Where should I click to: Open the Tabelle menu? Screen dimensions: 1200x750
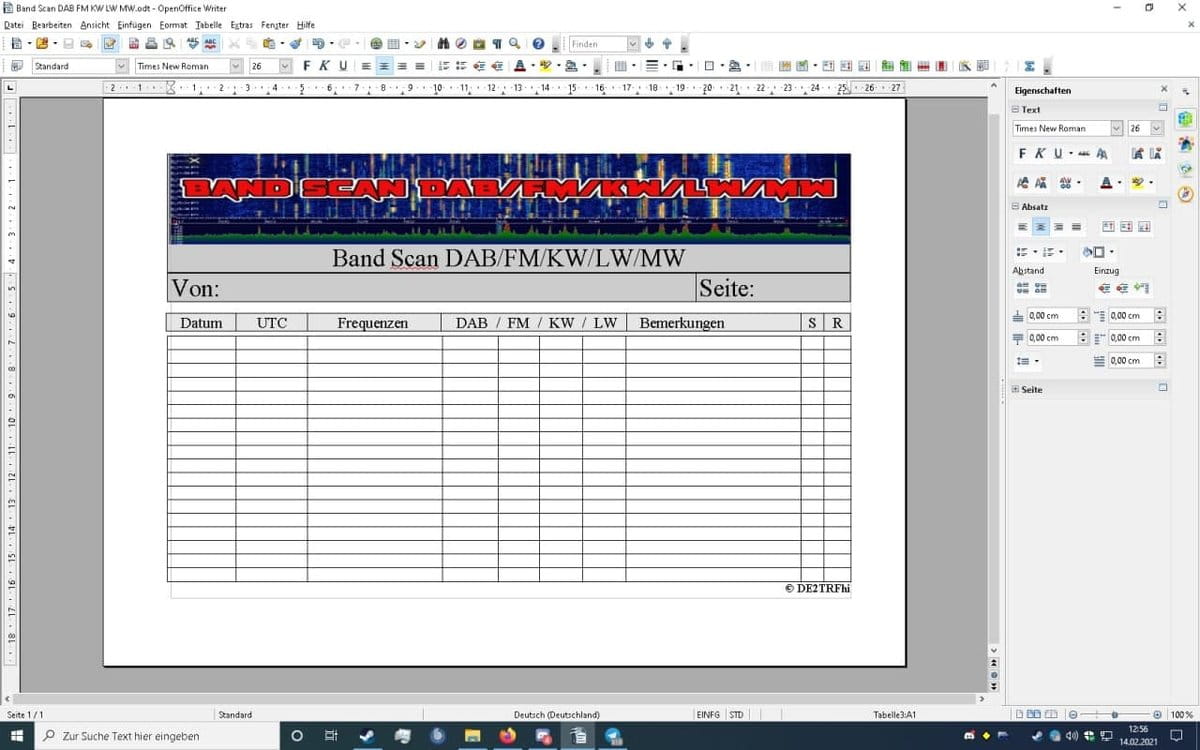tap(208, 25)
